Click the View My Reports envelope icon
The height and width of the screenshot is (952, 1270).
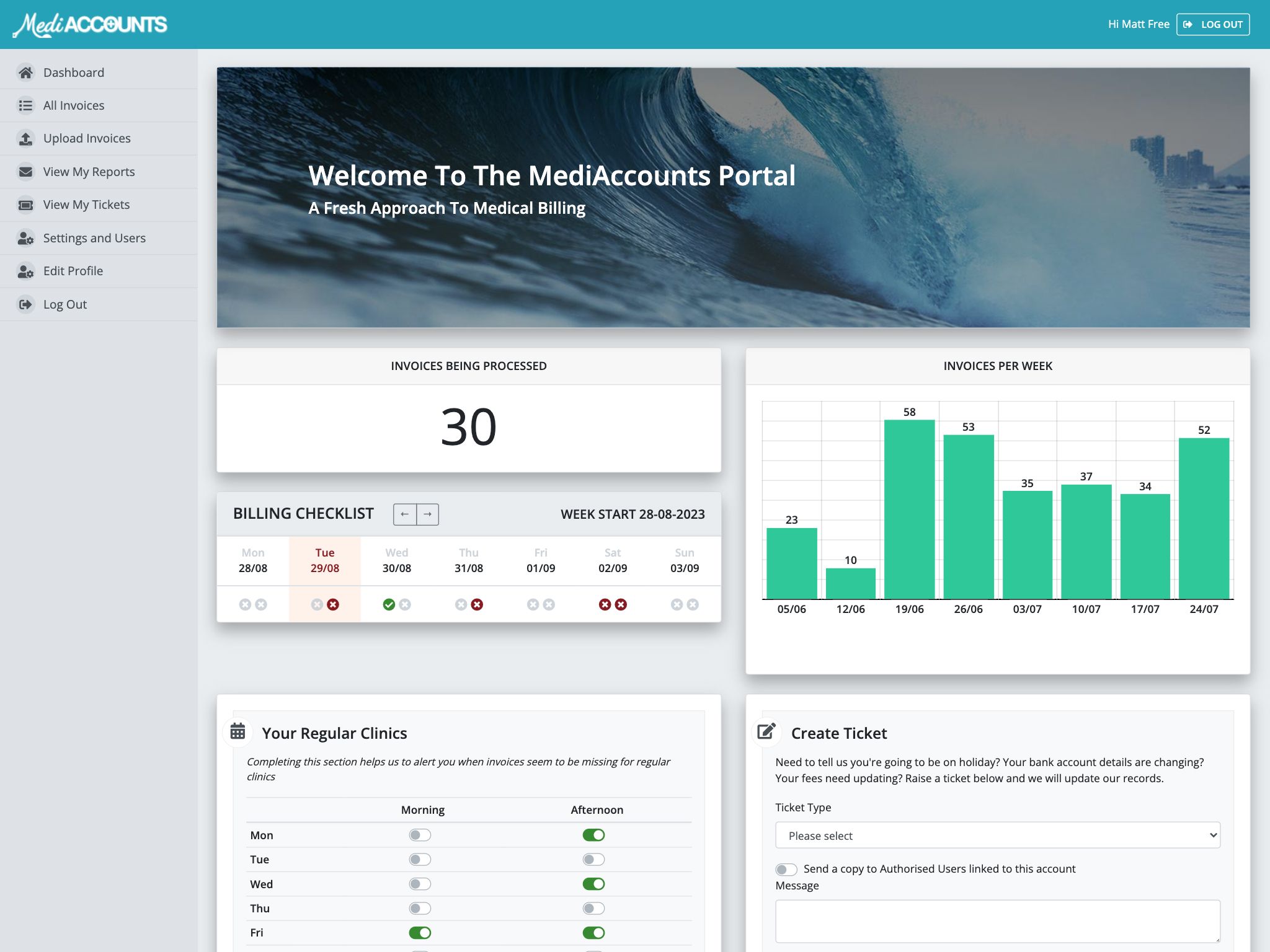coord(25,172)
